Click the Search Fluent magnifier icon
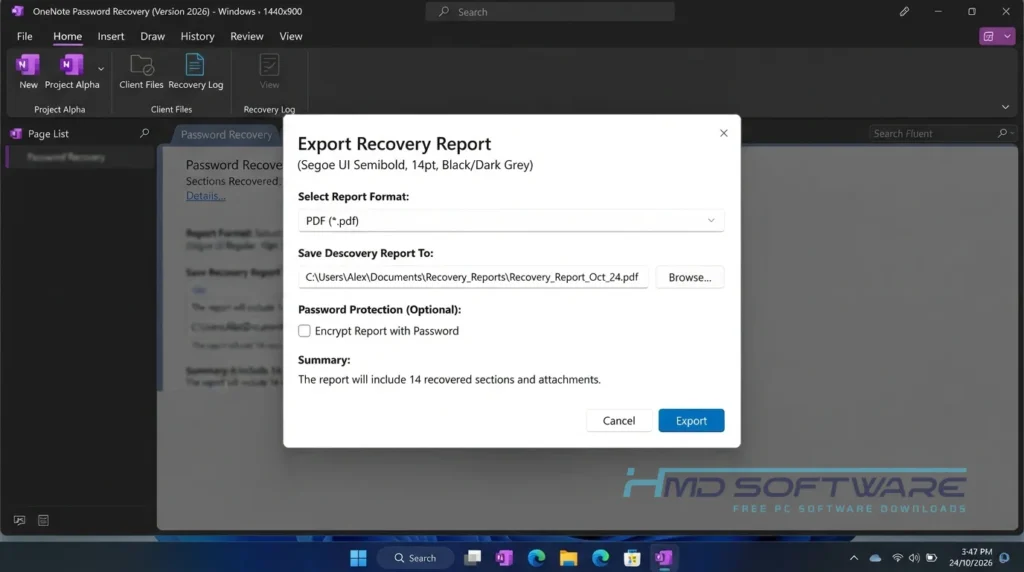The image size is (1024, 572). click(x=1002, y=133)
